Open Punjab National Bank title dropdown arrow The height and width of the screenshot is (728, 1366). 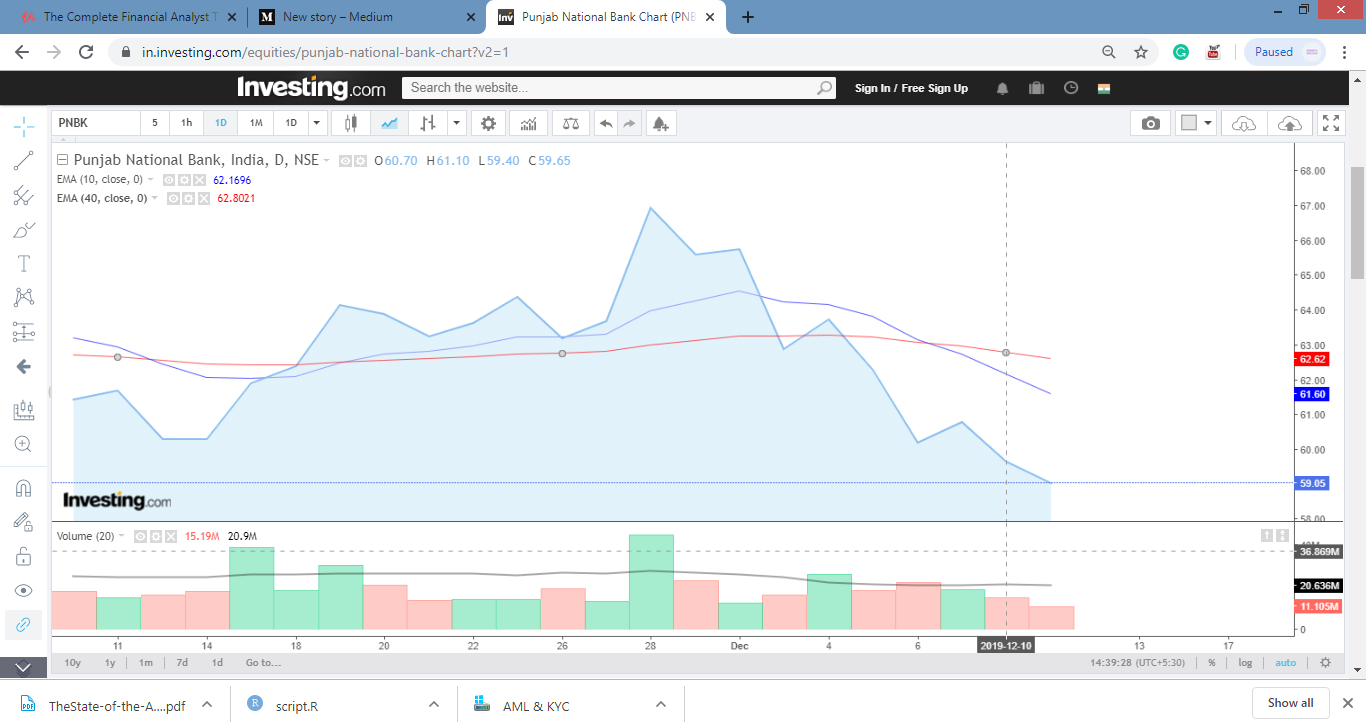point(328,160)
